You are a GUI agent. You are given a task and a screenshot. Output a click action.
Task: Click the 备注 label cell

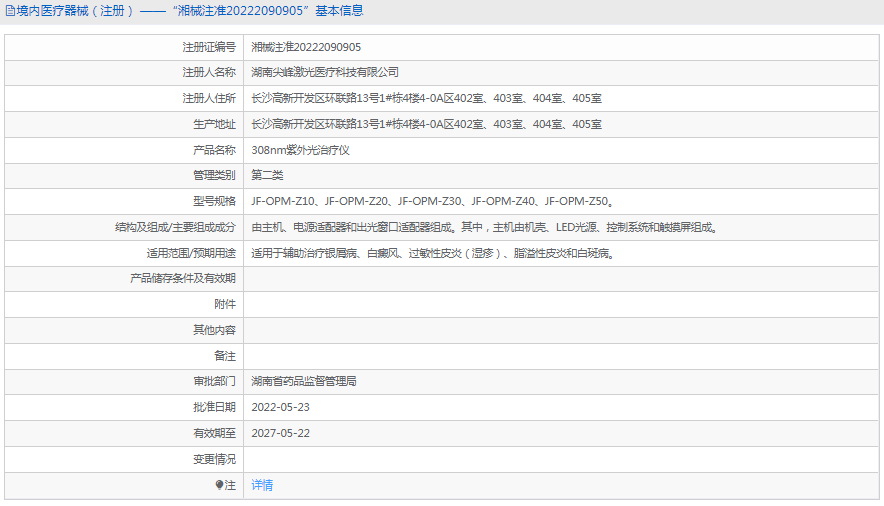pos(125,356)
